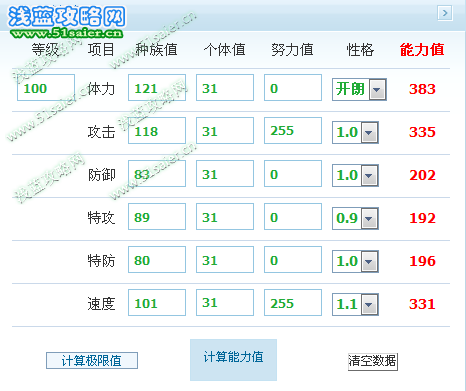Focus the 特防 个体值 field
The height and width of the screenshot is (391, 466).
(x=225, y=260)
